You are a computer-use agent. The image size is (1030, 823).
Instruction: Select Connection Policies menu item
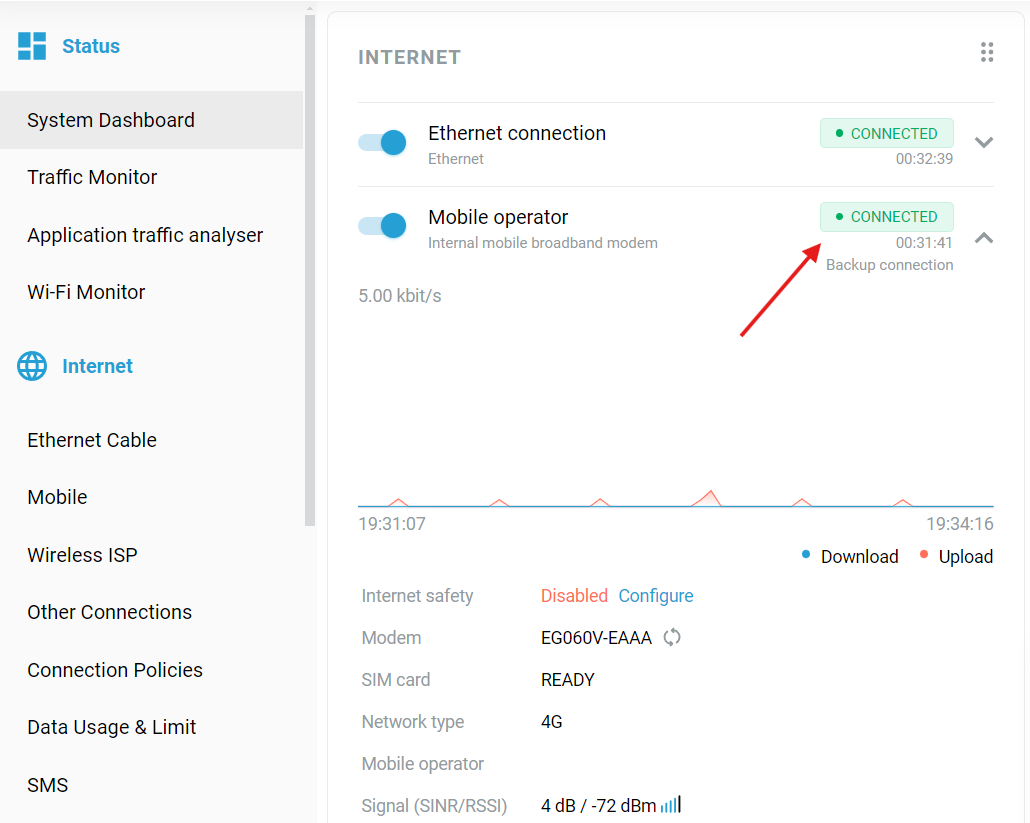point(115,670)
